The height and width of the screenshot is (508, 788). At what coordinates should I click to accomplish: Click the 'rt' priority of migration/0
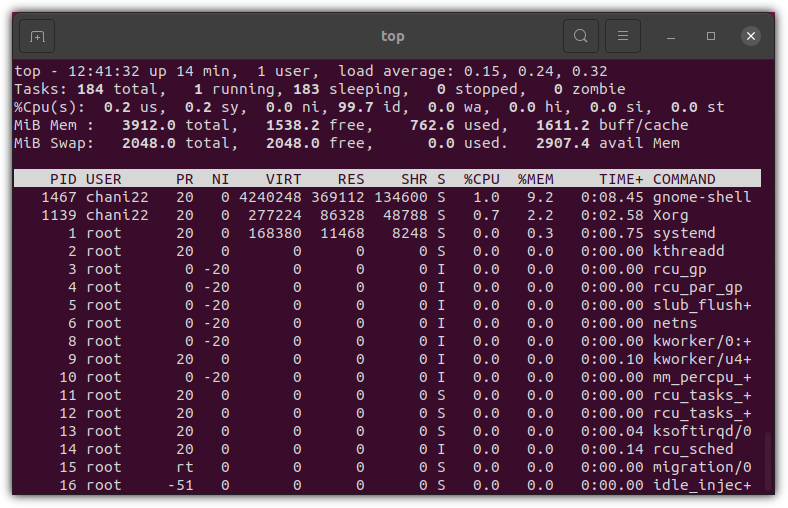pyautogui.click(x=184, y=467)
